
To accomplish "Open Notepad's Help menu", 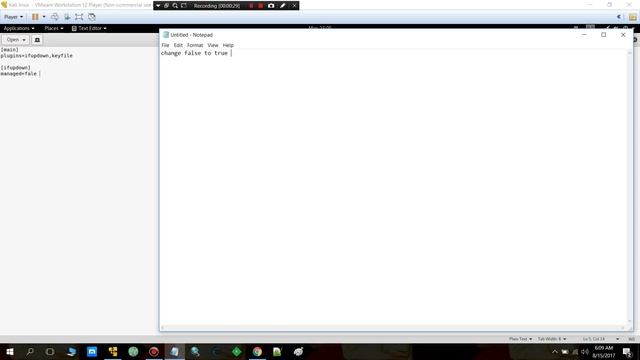I will tap(228, 45).
